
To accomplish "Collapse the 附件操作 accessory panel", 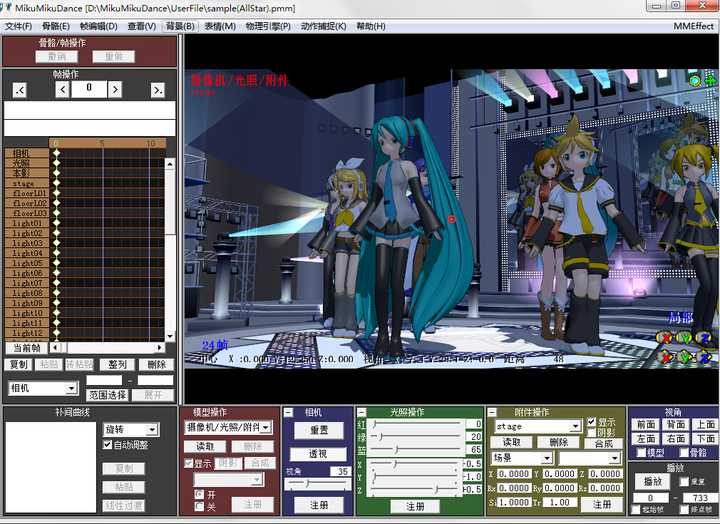I will (x=492, y=412).
